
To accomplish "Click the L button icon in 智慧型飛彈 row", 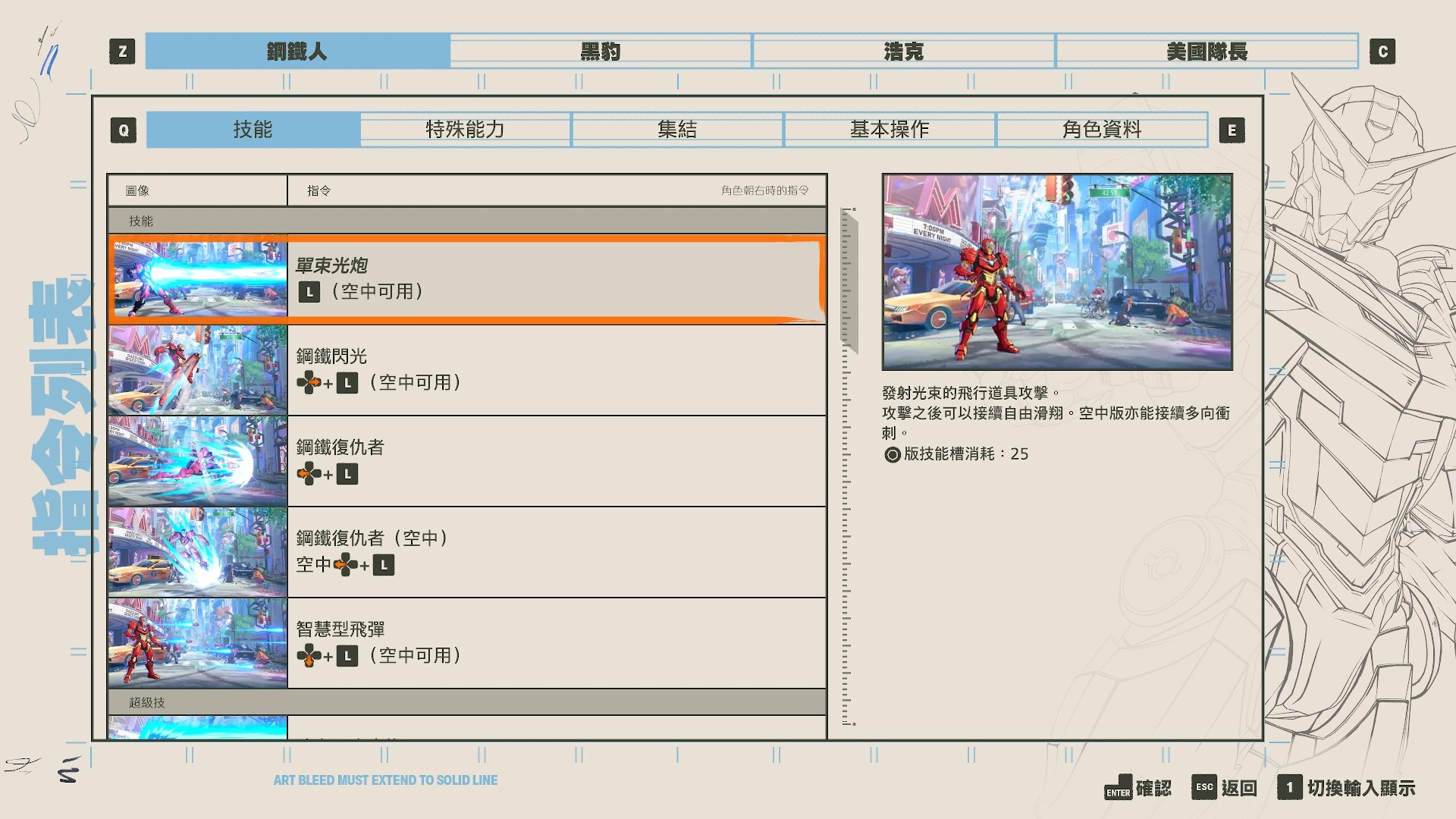I will (x=347, y=656).
